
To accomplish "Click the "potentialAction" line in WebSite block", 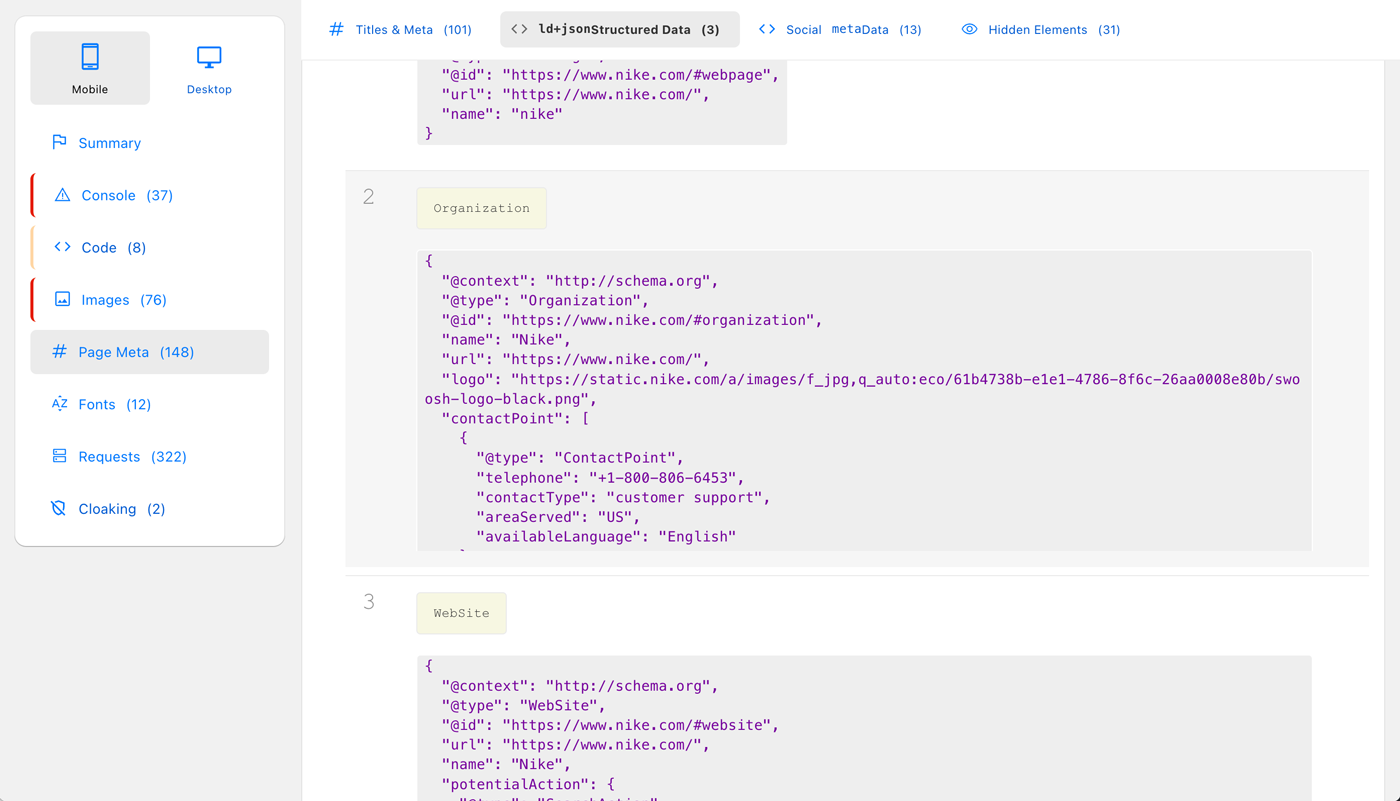I will tap(528, 784).
